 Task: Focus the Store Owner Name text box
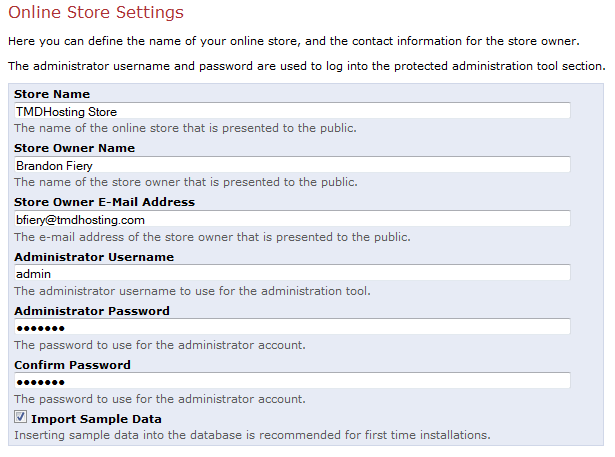[291, 165]
